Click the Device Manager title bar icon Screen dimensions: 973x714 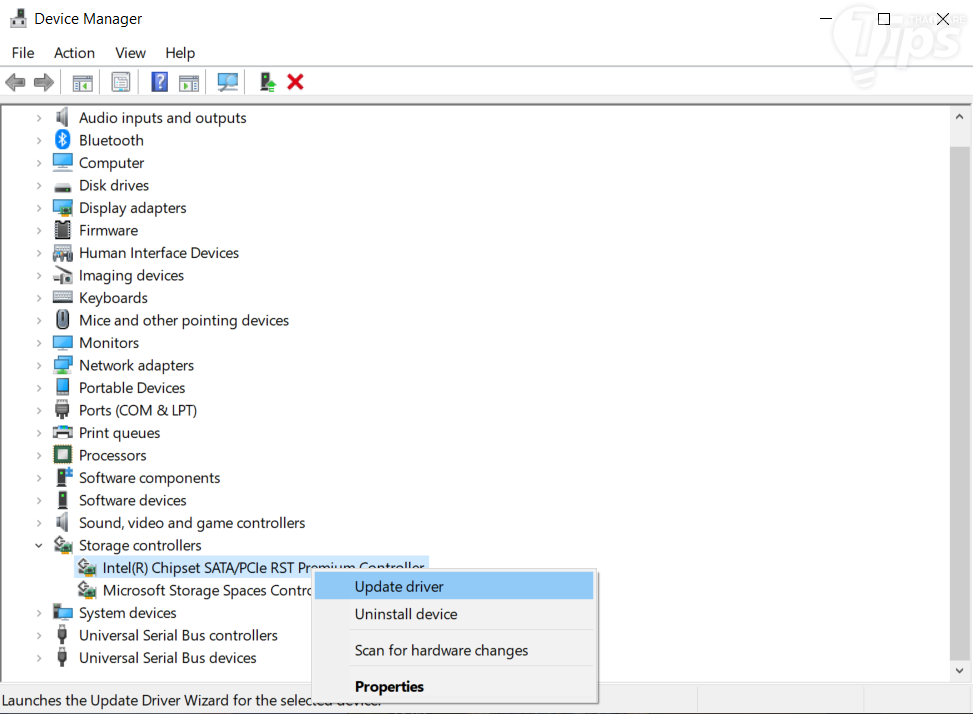18,19
